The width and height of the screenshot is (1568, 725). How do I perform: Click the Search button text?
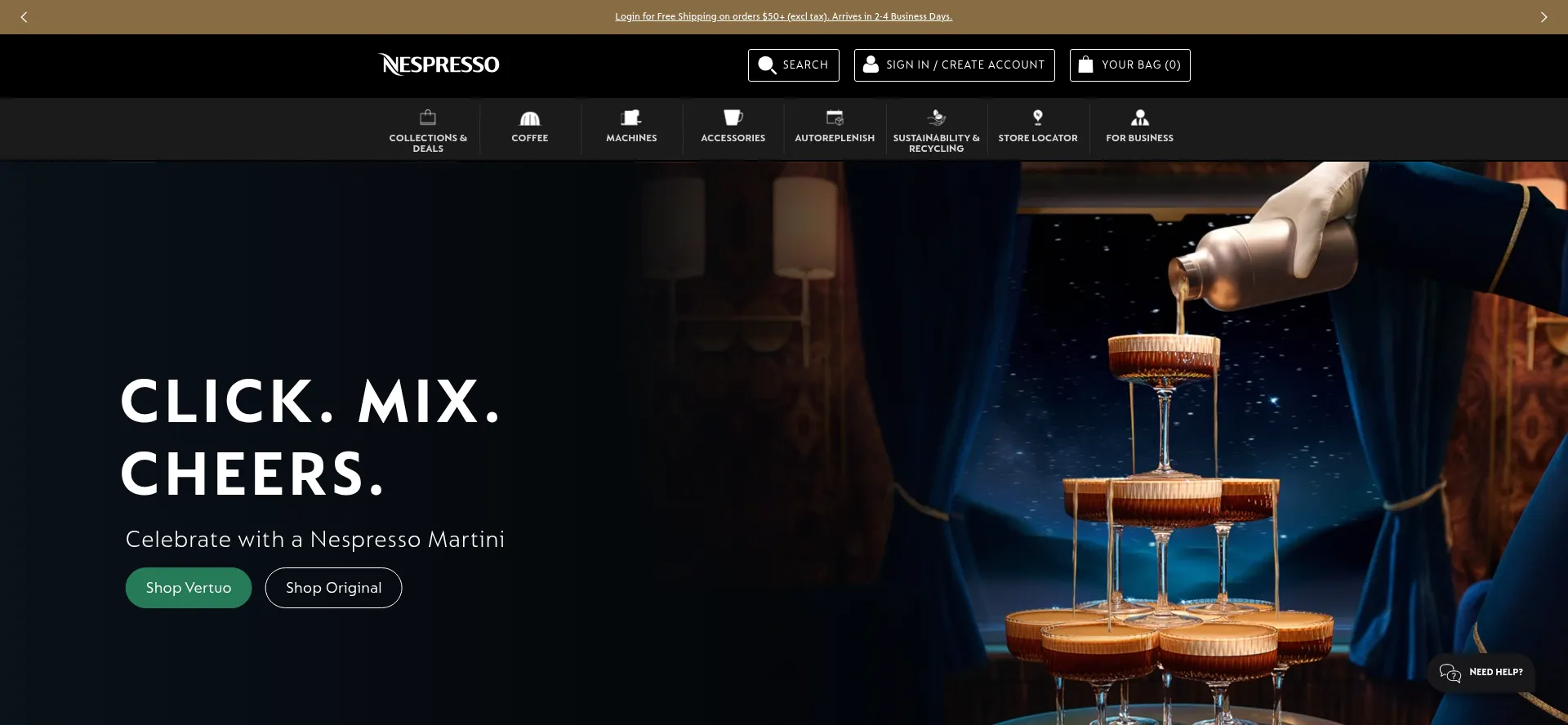tap(805, 64)
